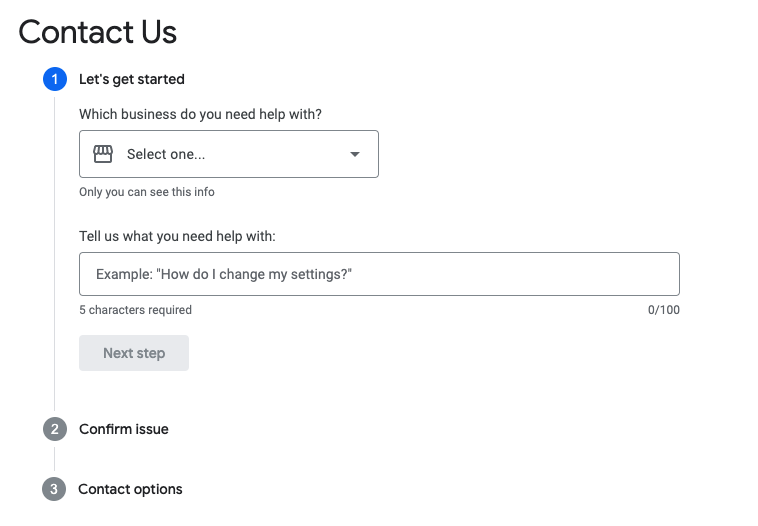Click the storefront icon in business selector
This screenshot has height=526, width=758.
tap(103, 154)
